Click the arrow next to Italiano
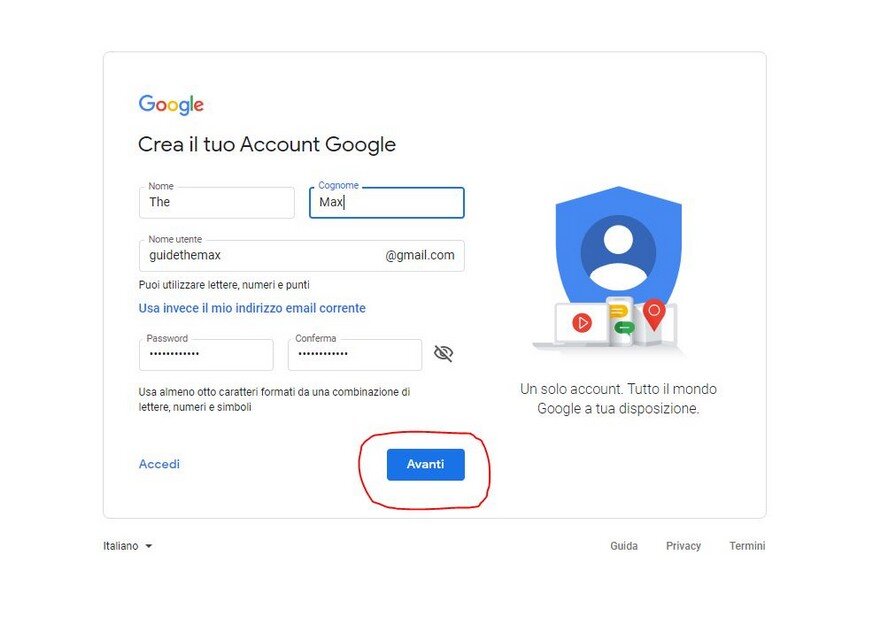This screenshot has width=872, height=624. [148, 546]
